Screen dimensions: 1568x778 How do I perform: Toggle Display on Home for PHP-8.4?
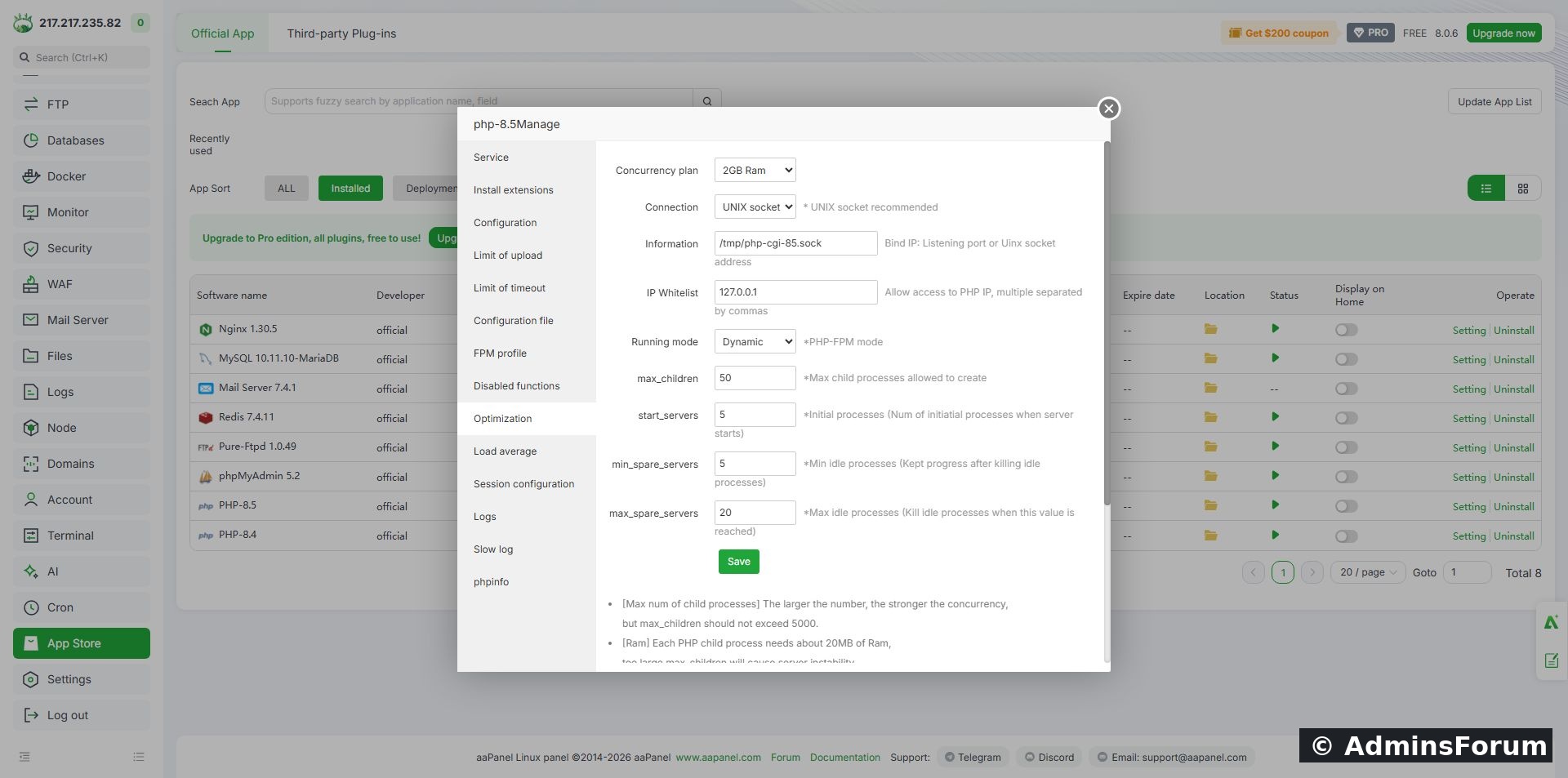[x=1347, y=536]
